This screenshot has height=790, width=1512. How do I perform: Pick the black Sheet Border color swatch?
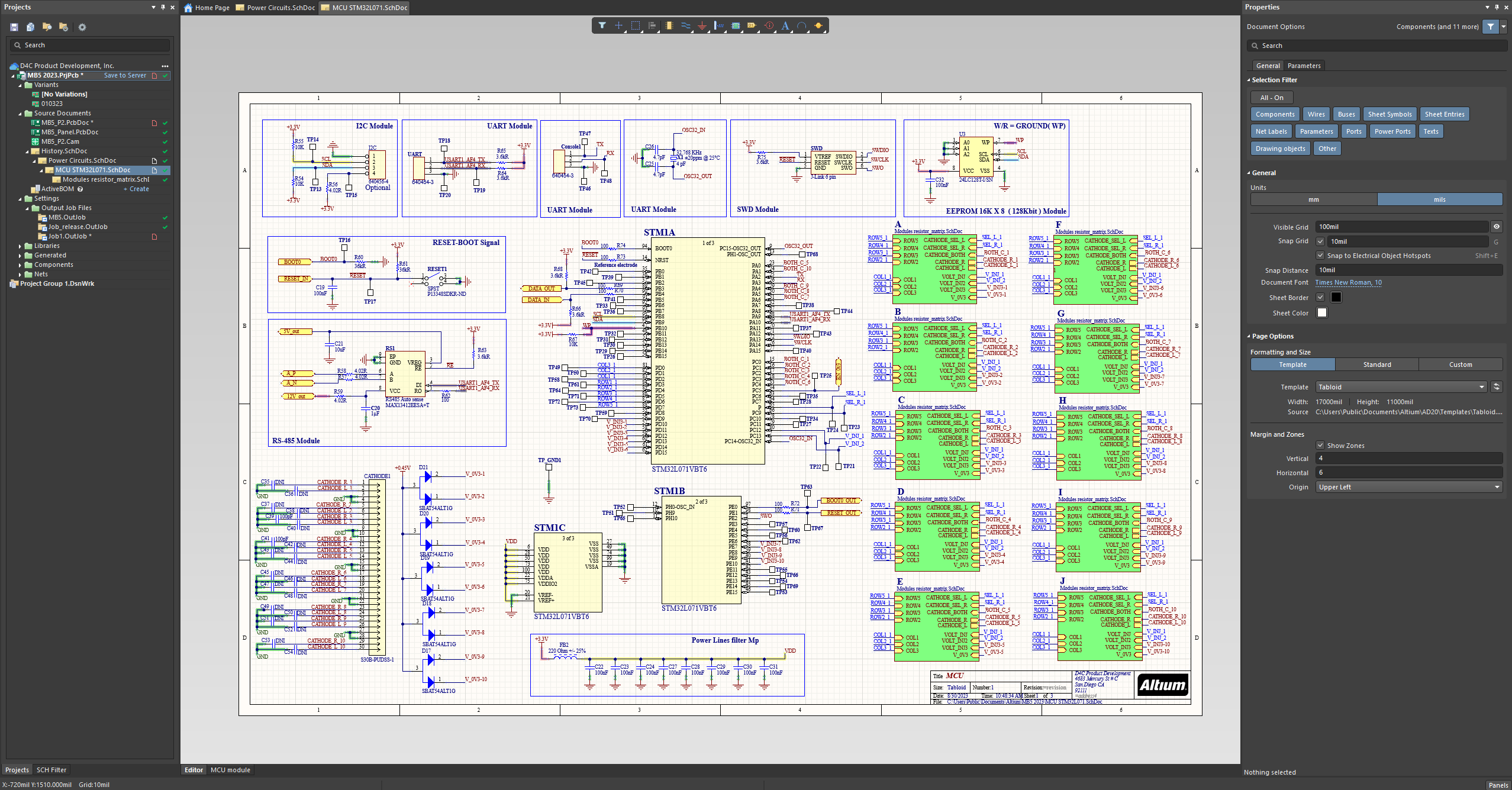pyautogui.click(x=1336, y=298)
